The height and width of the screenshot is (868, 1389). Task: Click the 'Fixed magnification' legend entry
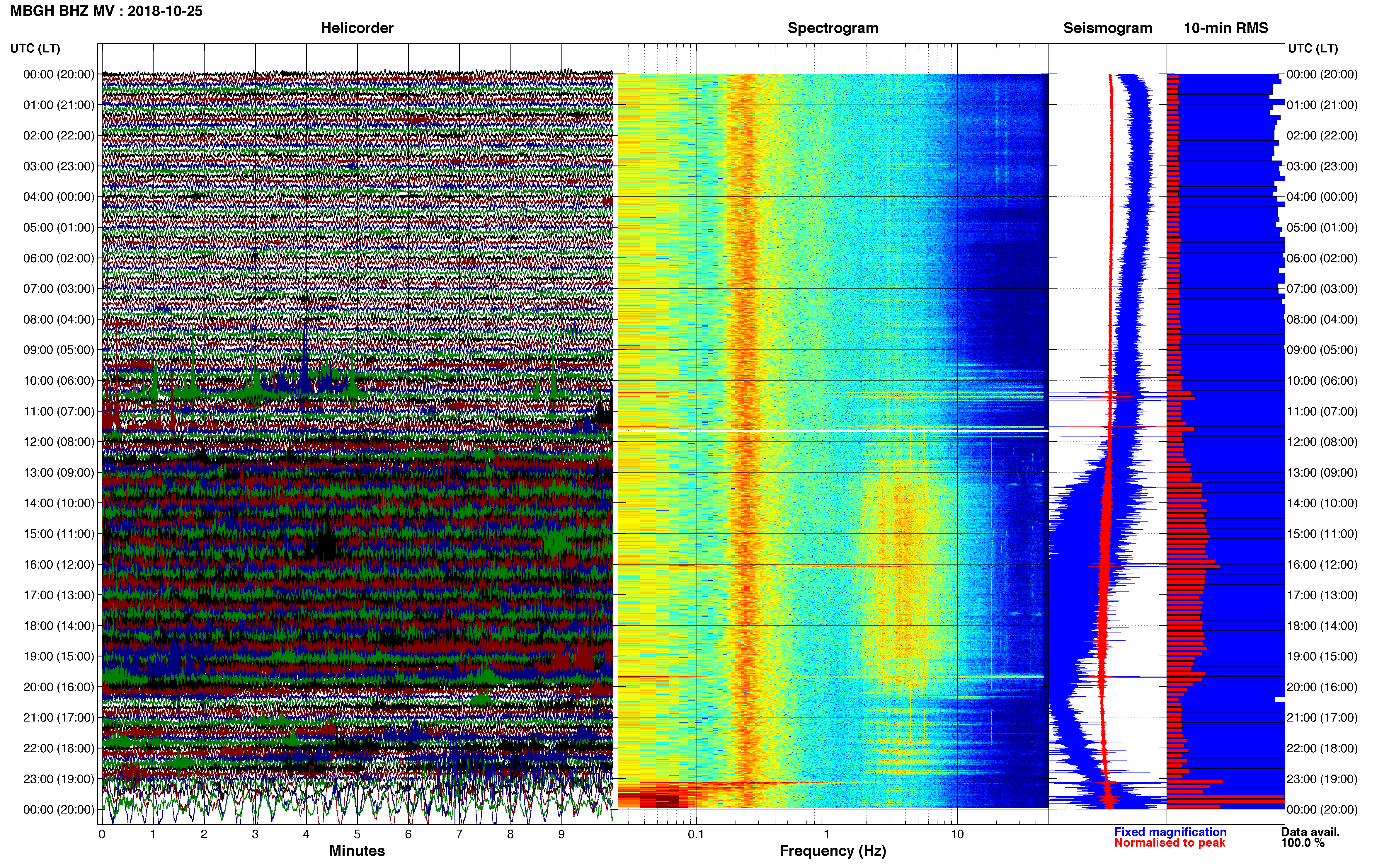pos(1170,832)
